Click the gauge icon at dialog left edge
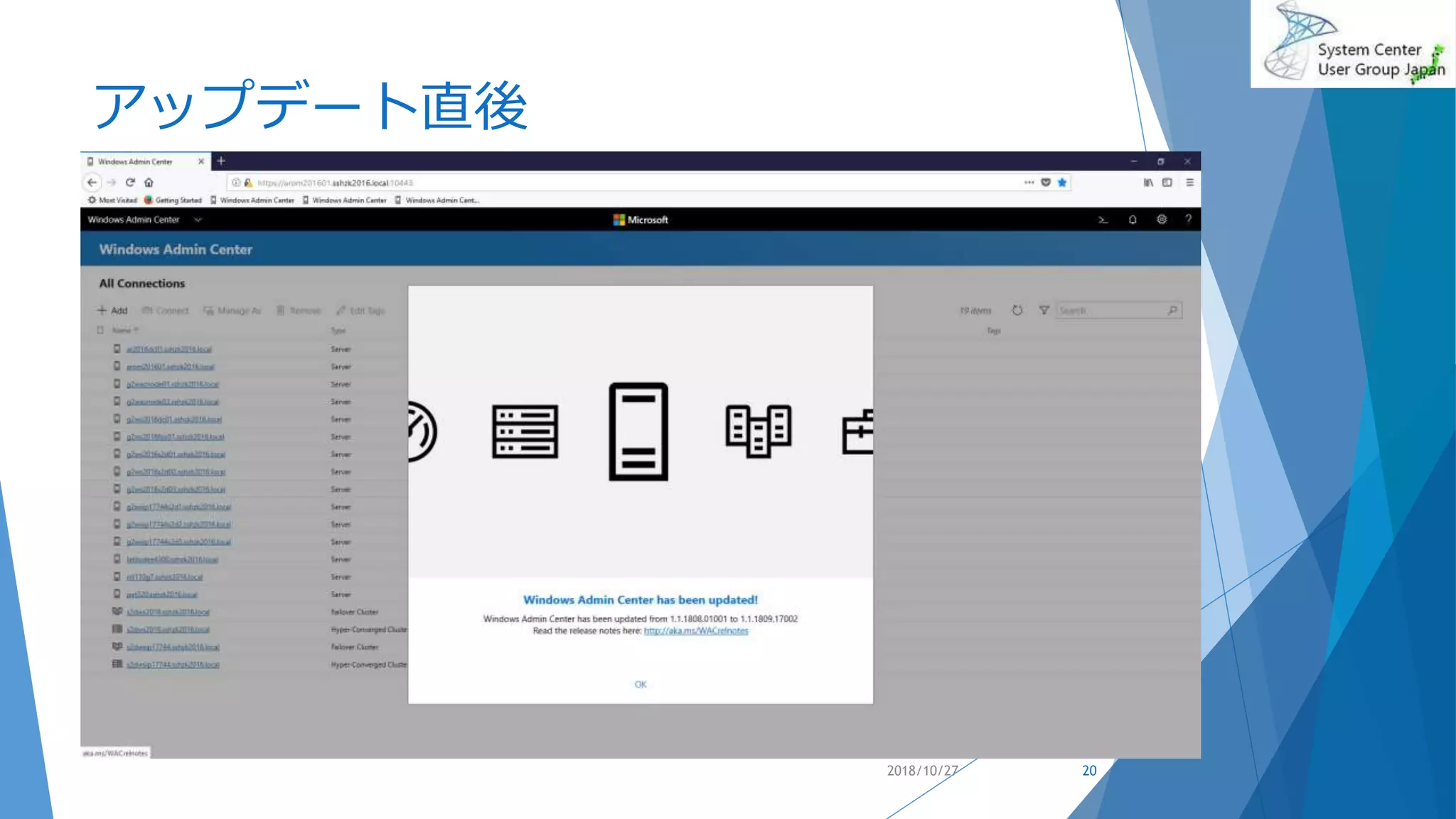 click(422, 432)
